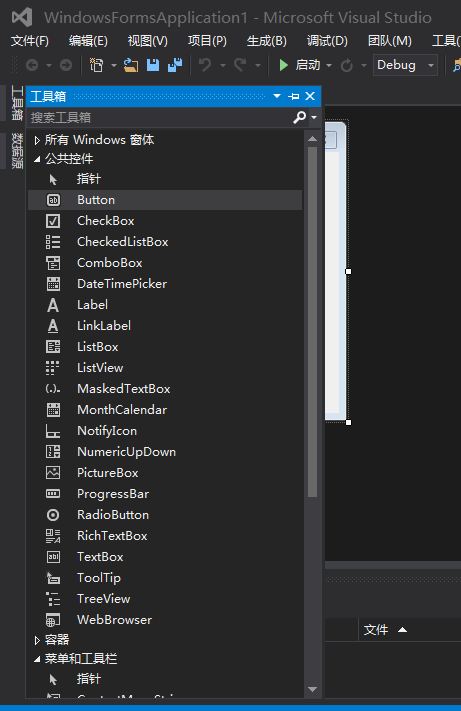Select the CheckedListBox toolbox control
Screen dimensions: 461x711
[165, 242]
